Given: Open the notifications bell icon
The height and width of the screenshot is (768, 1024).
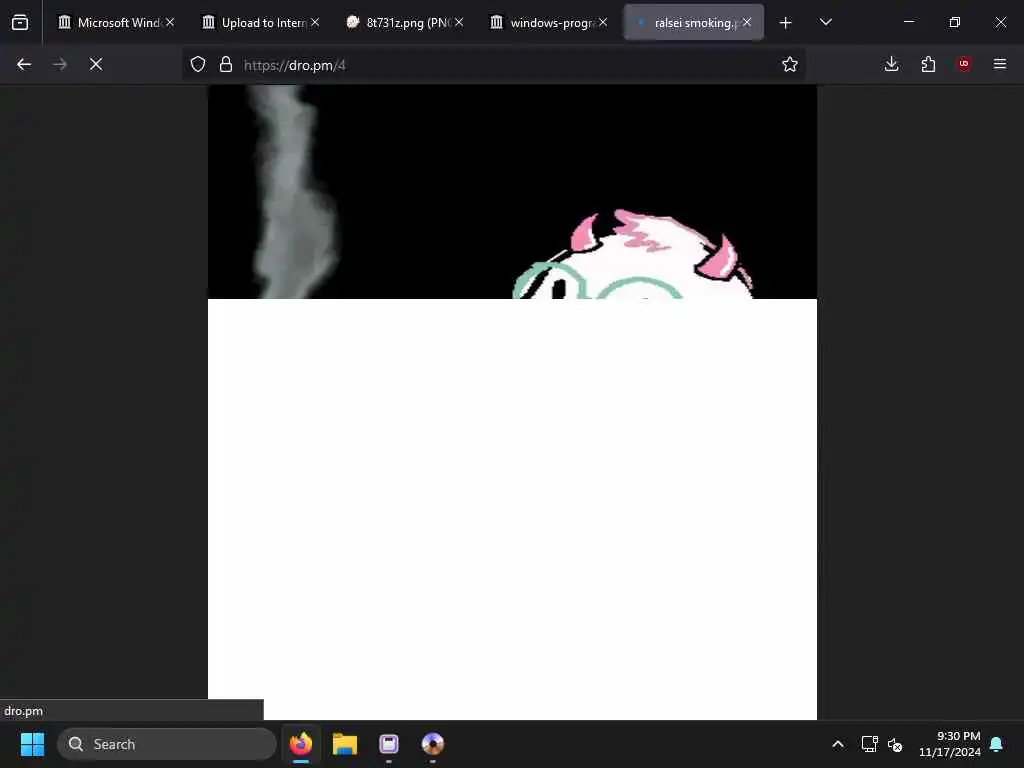Looking at the screenshot, I should 997,744.
